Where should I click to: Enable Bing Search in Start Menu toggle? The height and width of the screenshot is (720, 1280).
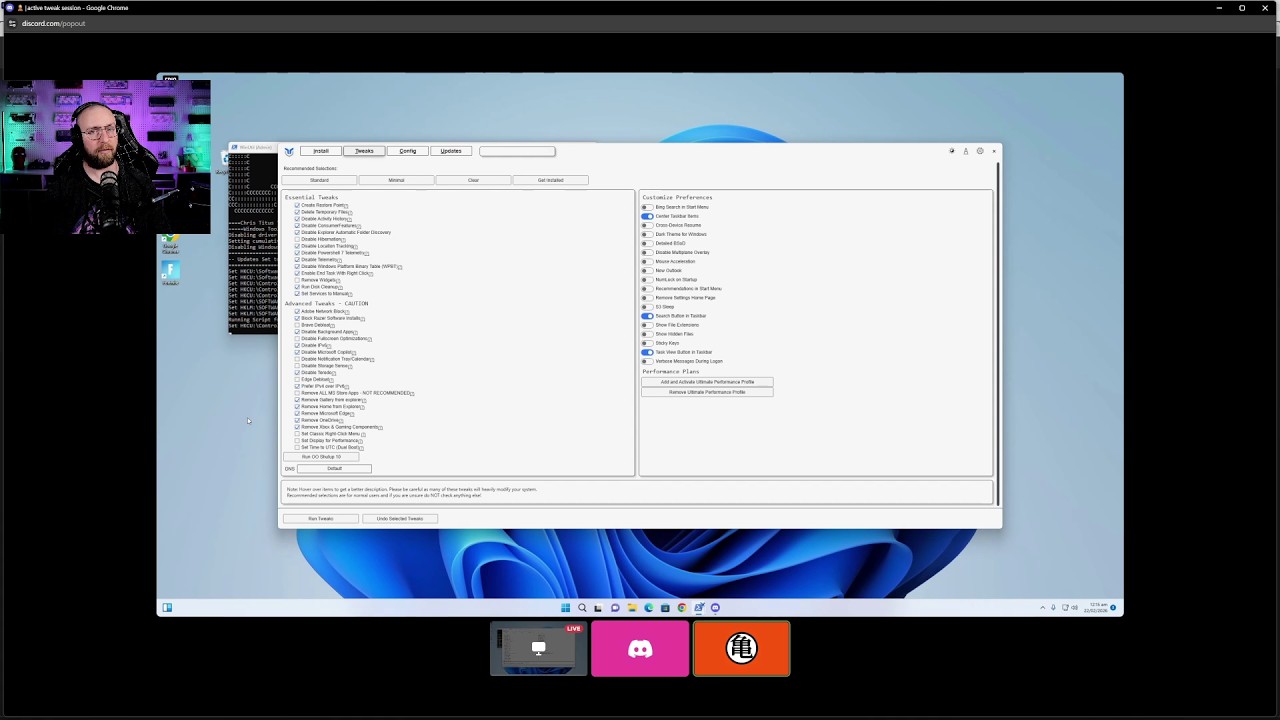pos(647,207)
